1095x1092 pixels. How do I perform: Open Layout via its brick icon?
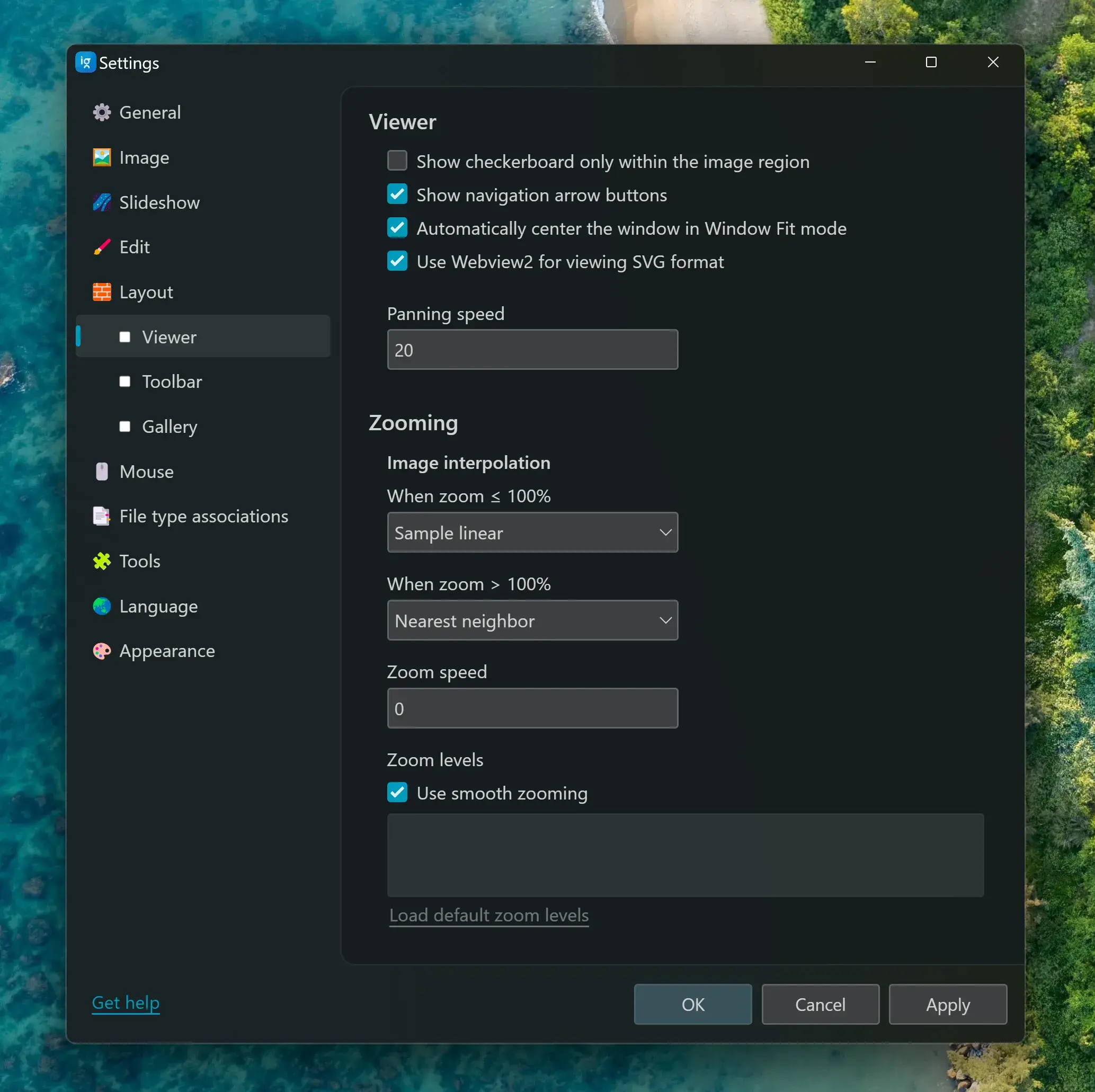click(x=102, y=292)
